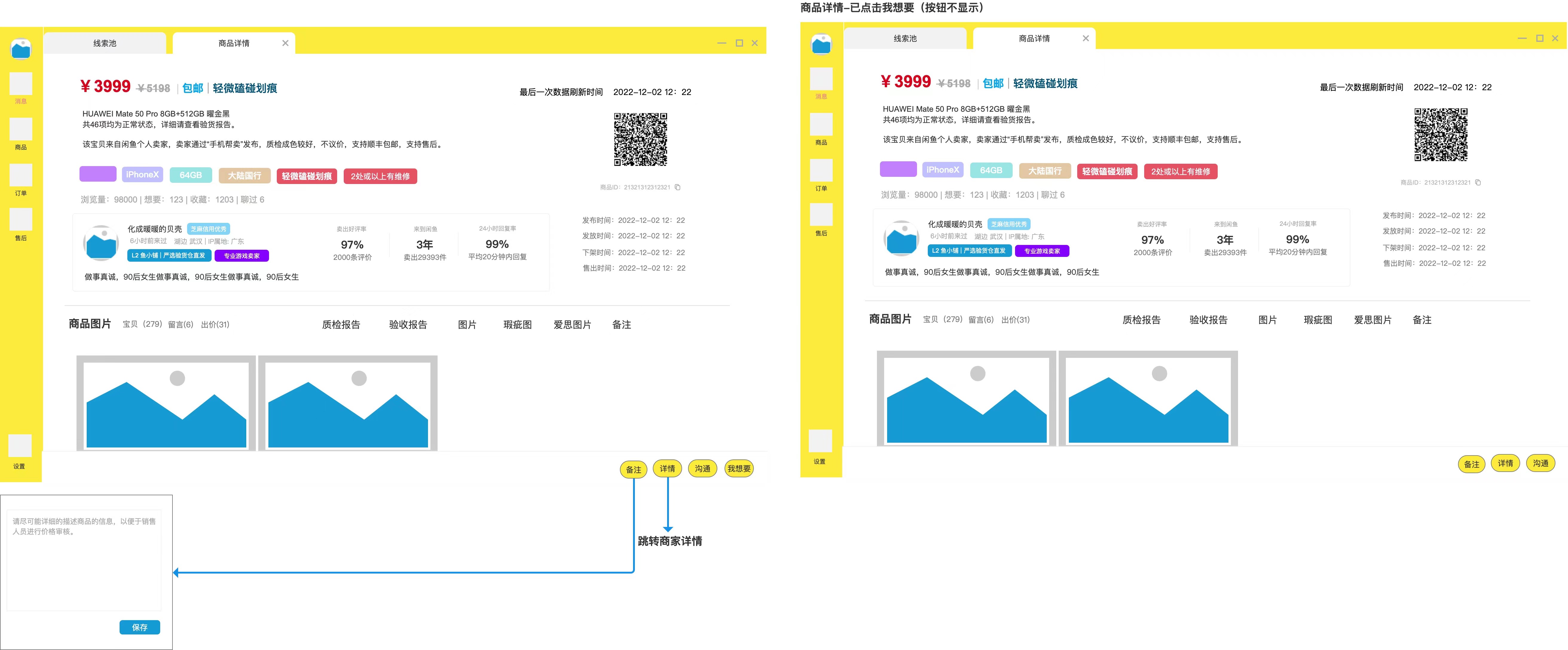Copy 商品ID using copy icon in right window
1568x650 pixels.
coord(1478,183)
